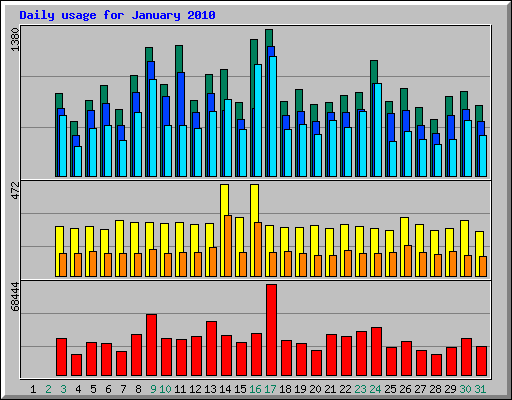Click day 24 on the x-axis
The width and height of the screenshot is (512, 400).
coord(375,389)
